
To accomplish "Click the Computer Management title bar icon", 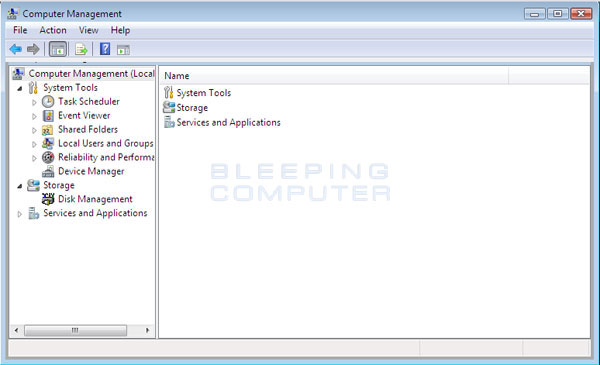I will (13, 13).
